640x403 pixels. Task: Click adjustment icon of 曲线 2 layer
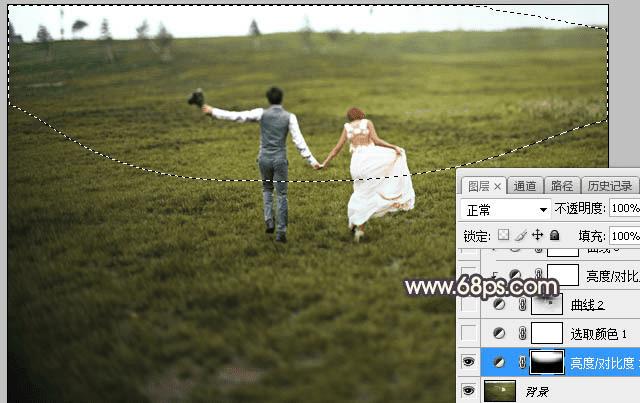pos(499,304)
